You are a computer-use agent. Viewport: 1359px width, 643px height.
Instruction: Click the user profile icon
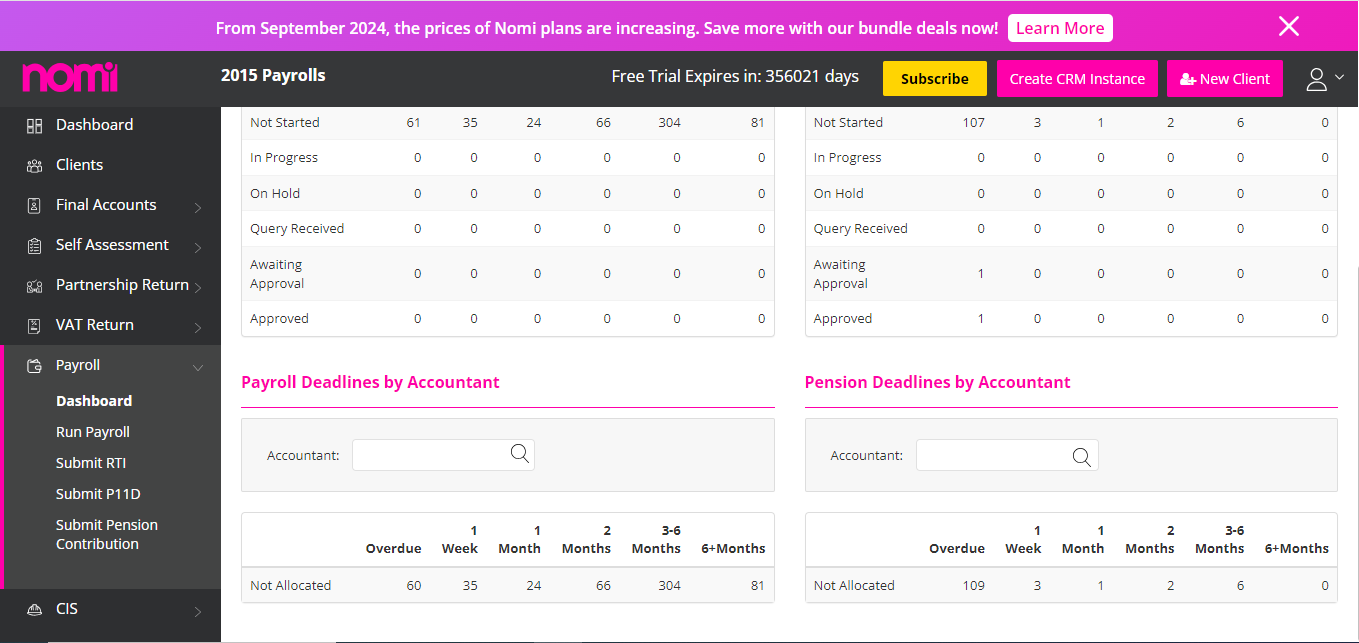click(x=1316, y=79)
